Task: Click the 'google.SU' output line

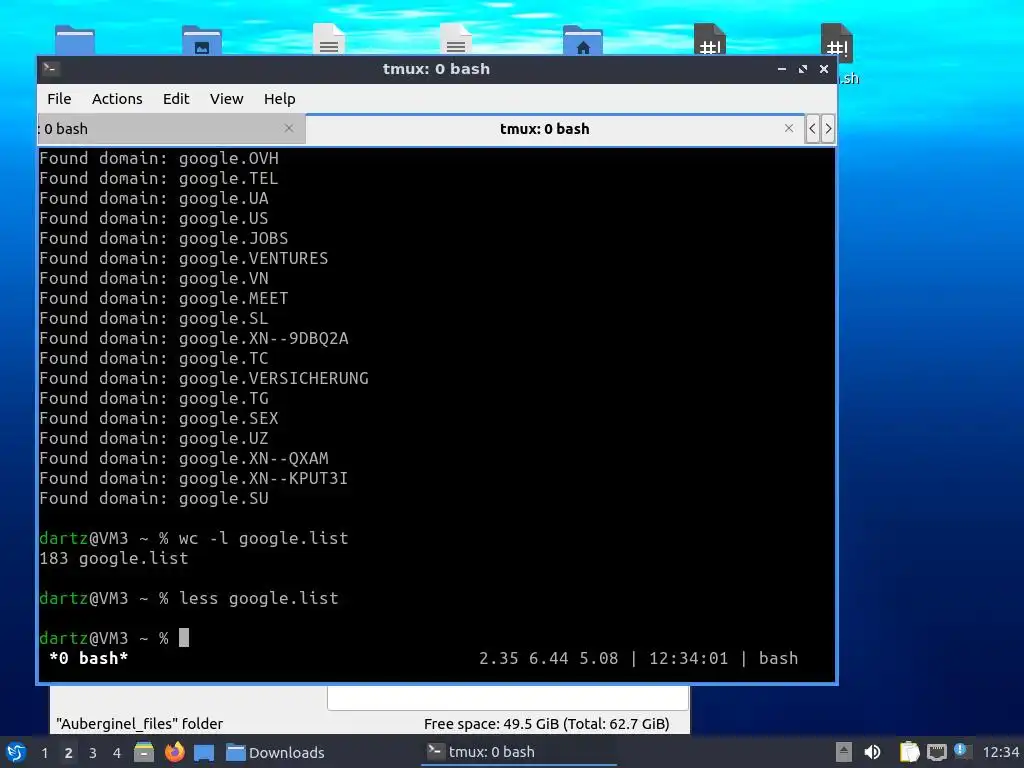Action: [x=154, y=498]
